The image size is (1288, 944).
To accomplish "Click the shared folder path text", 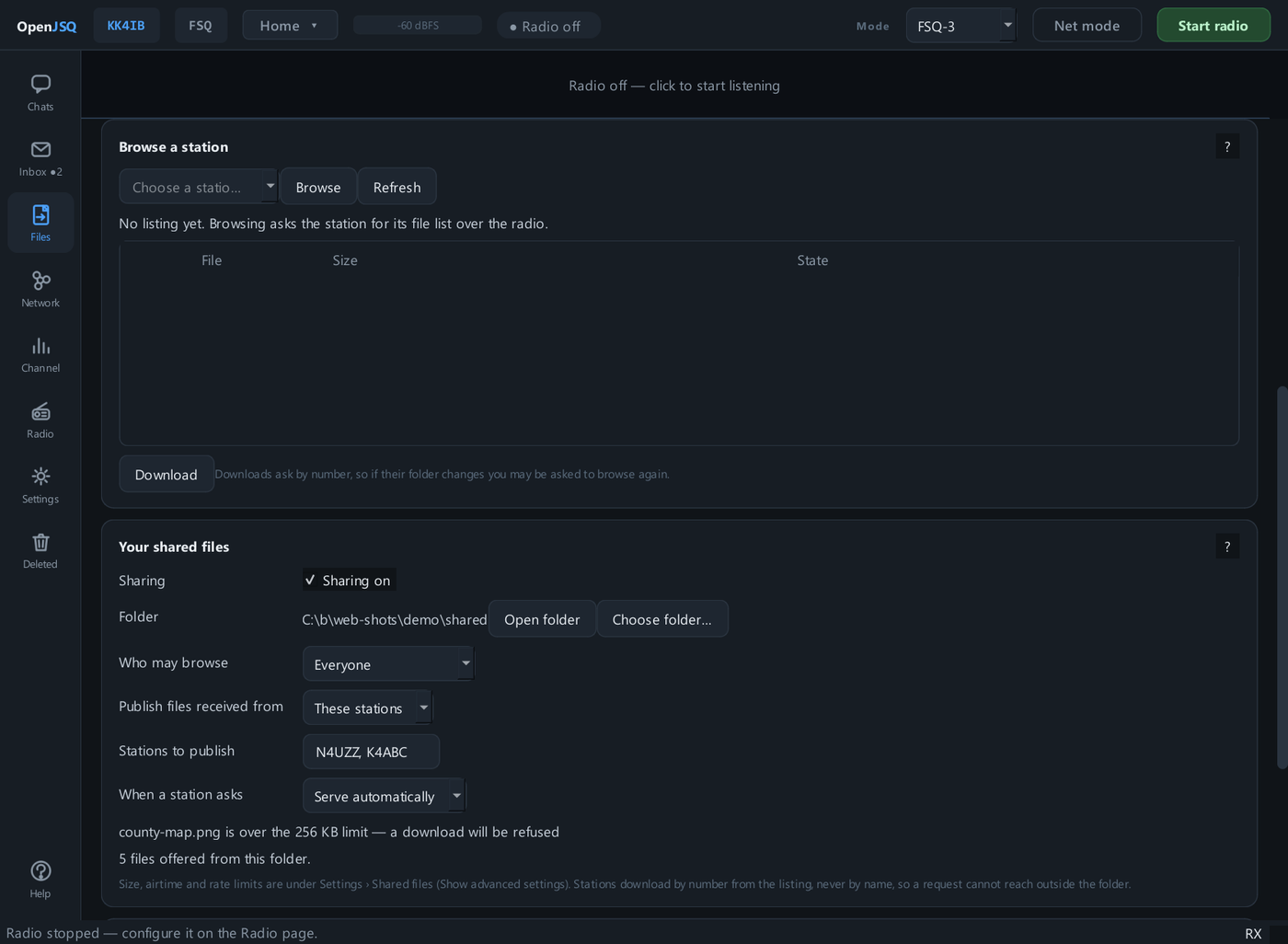I will pos(395,619).
